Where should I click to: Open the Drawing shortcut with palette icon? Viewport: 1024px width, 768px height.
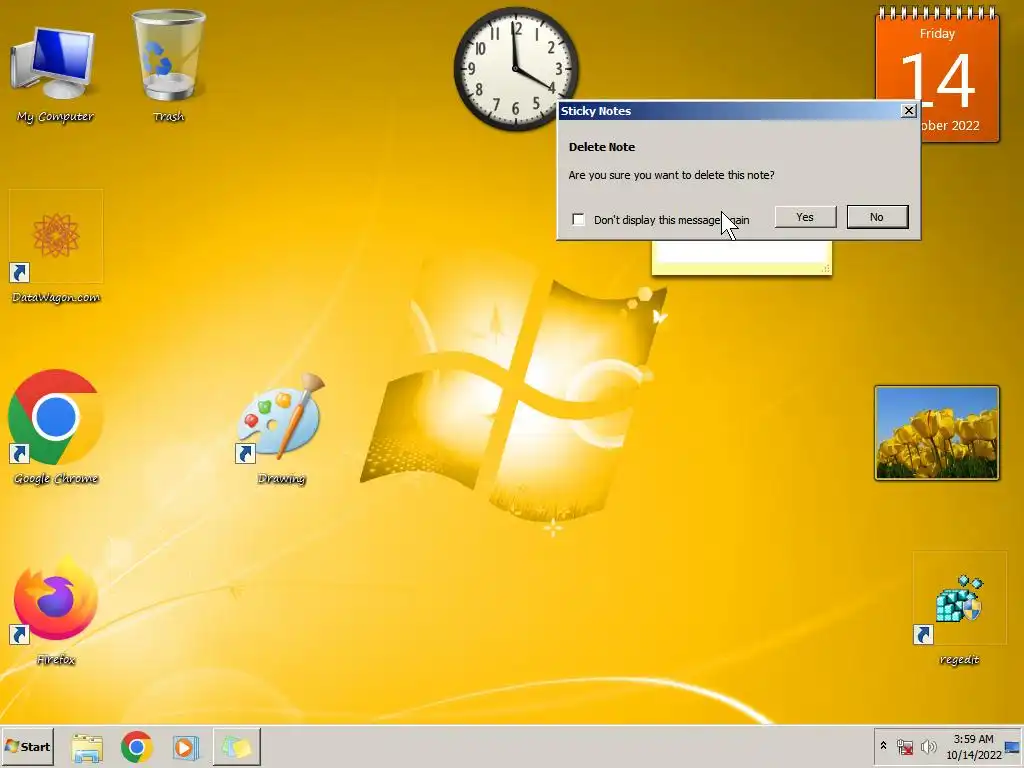pos(281,428)
